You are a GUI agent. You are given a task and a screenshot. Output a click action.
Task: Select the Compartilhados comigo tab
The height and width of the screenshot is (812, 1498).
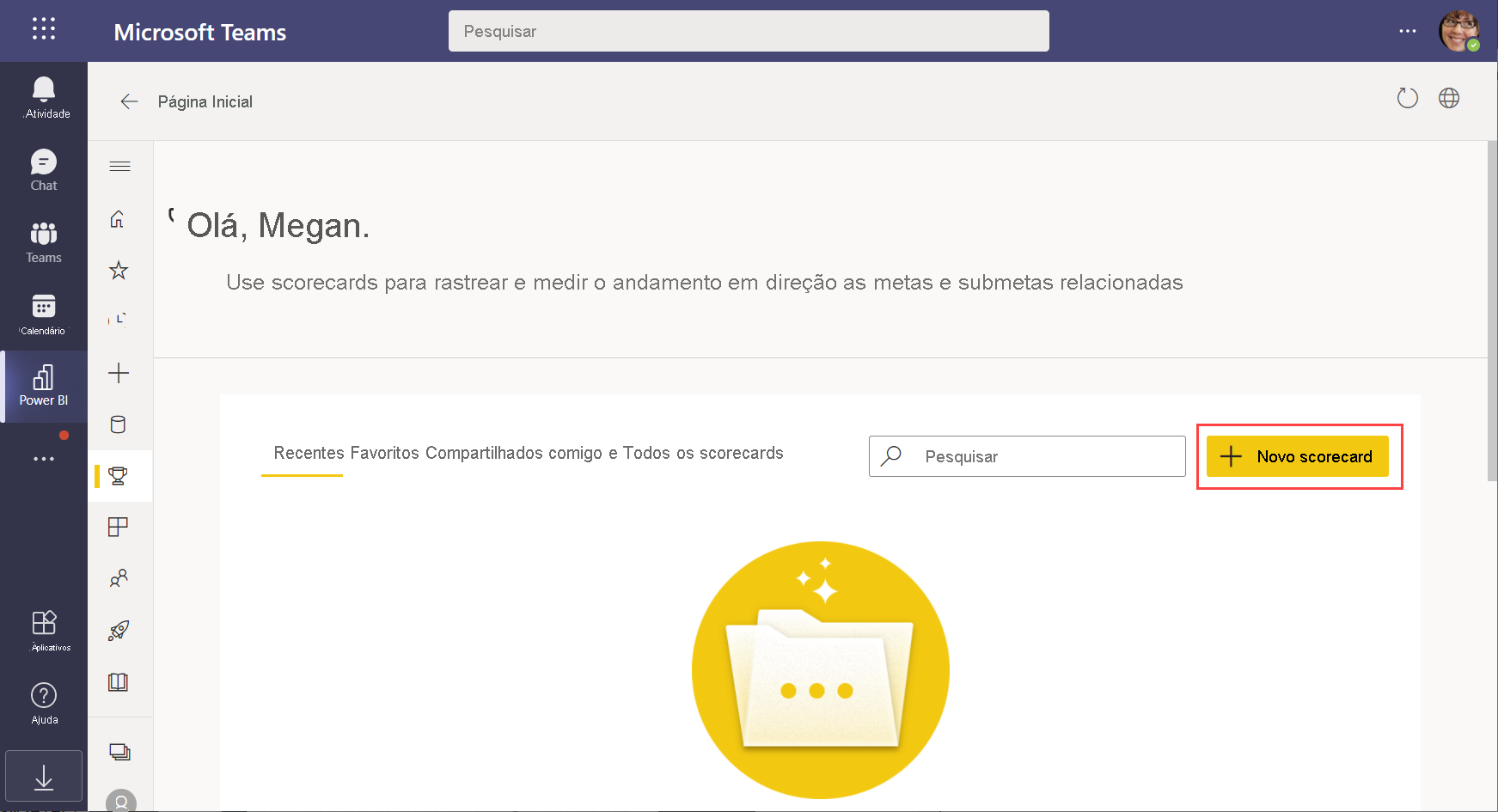514,453
